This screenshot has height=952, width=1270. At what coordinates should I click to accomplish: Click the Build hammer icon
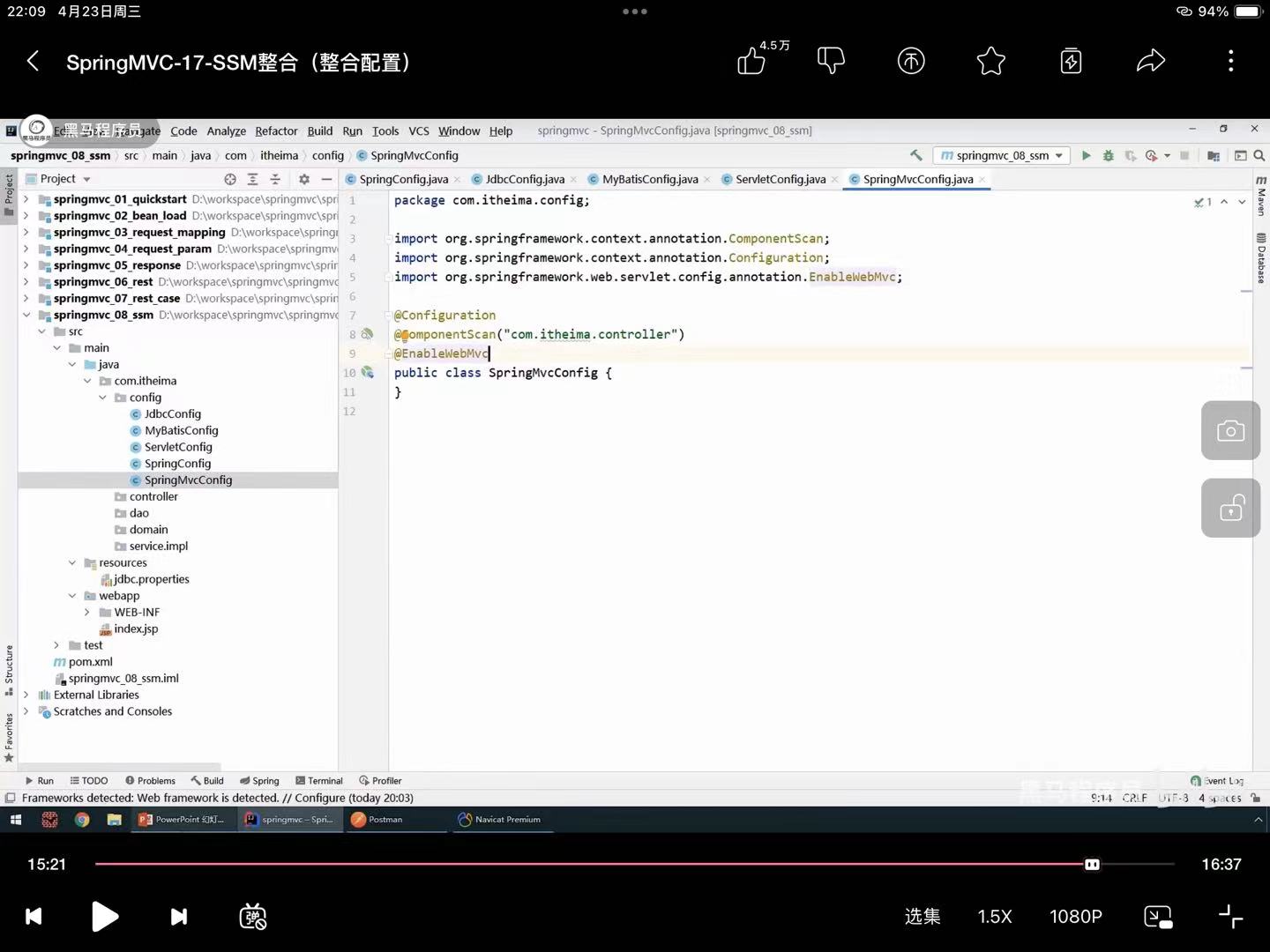click(916, 155)
